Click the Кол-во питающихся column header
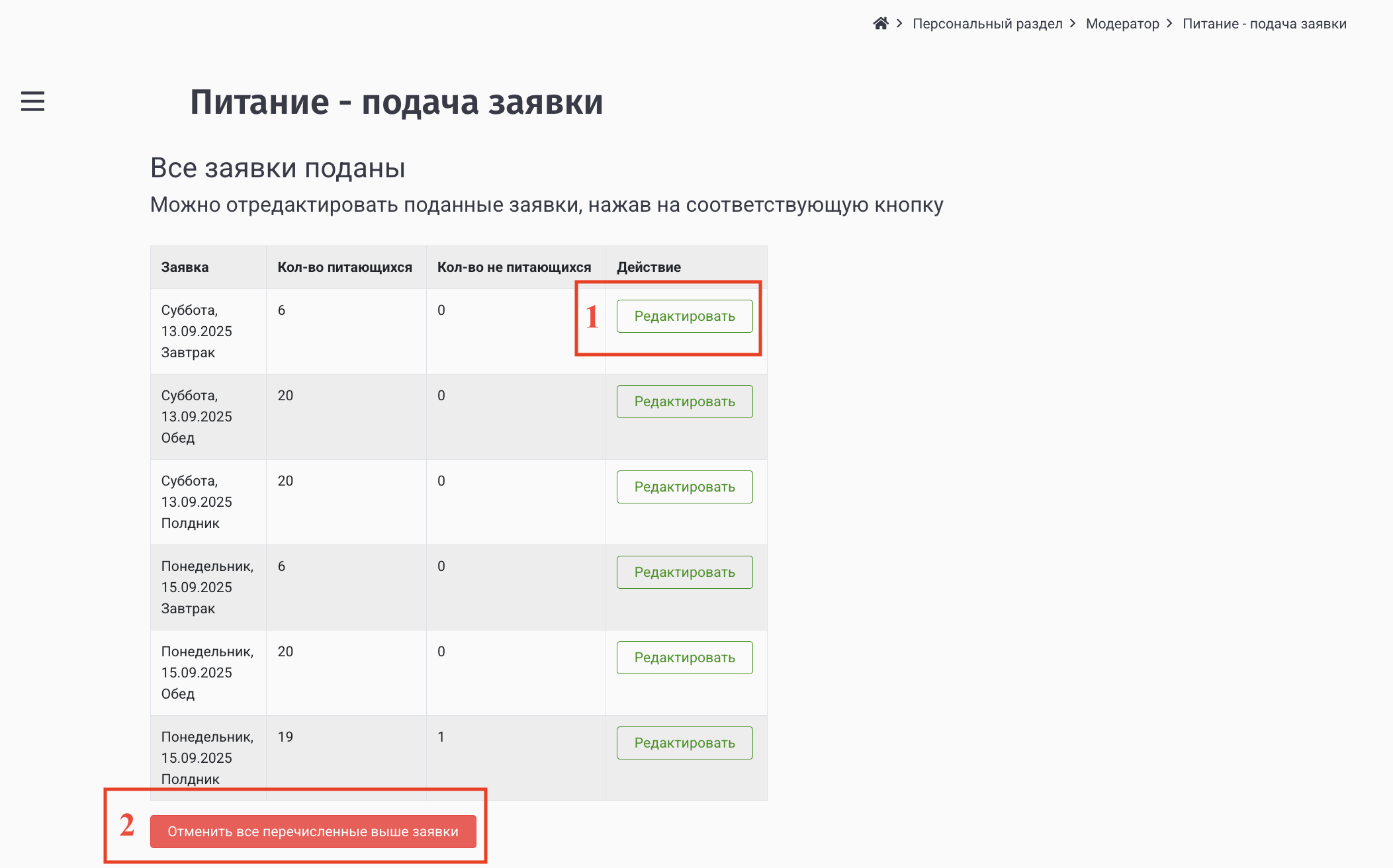The width and height of the screenshot is (1393, 868). [x=345, y=267]
